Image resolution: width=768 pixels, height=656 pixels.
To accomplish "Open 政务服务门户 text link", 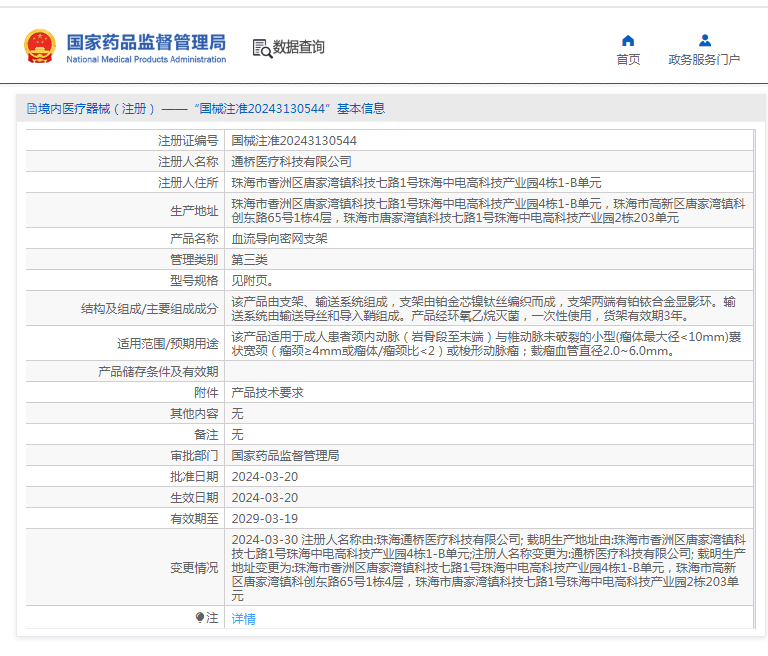I will pos(704,60).
